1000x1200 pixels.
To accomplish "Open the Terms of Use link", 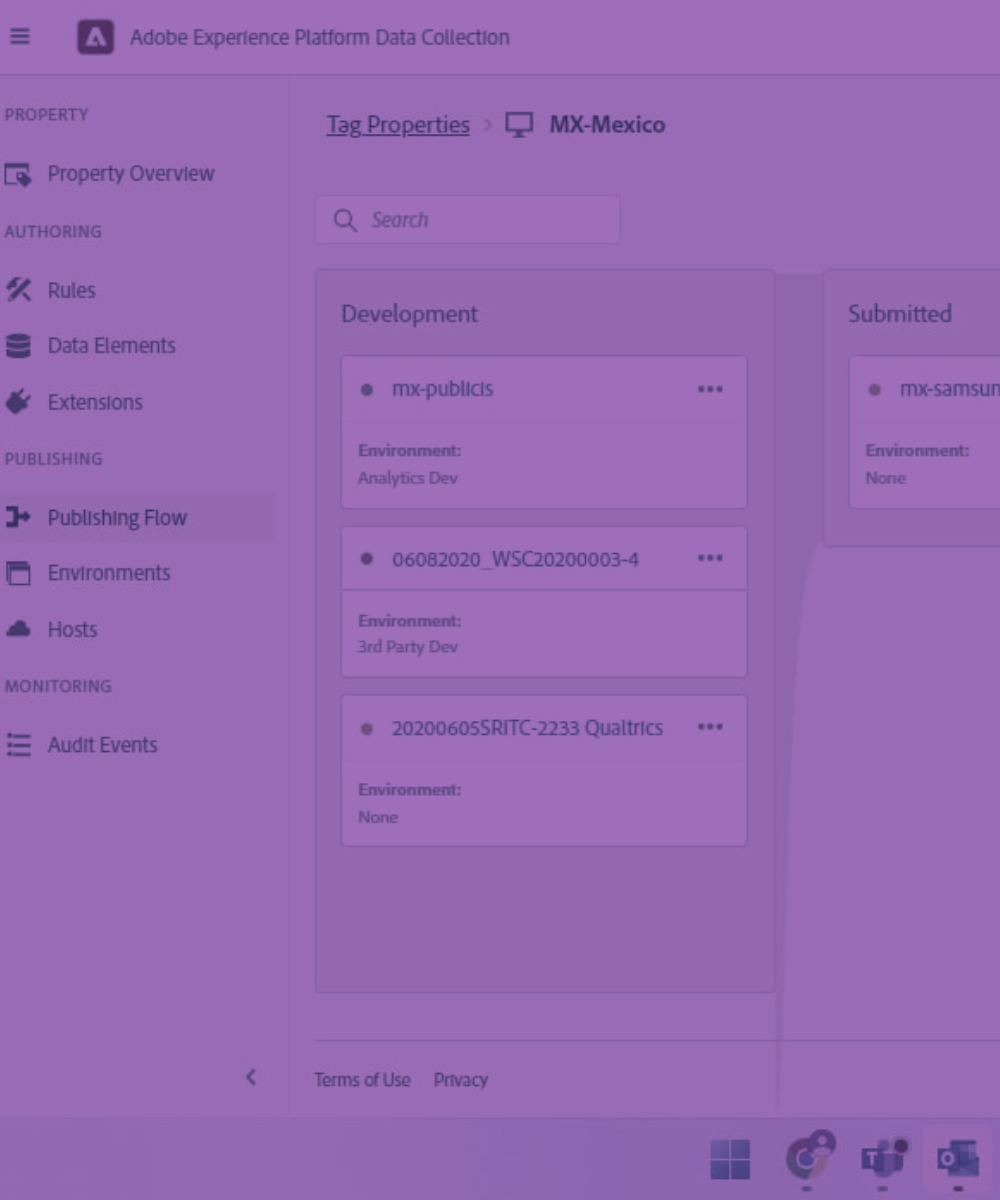I will 362,1080.
